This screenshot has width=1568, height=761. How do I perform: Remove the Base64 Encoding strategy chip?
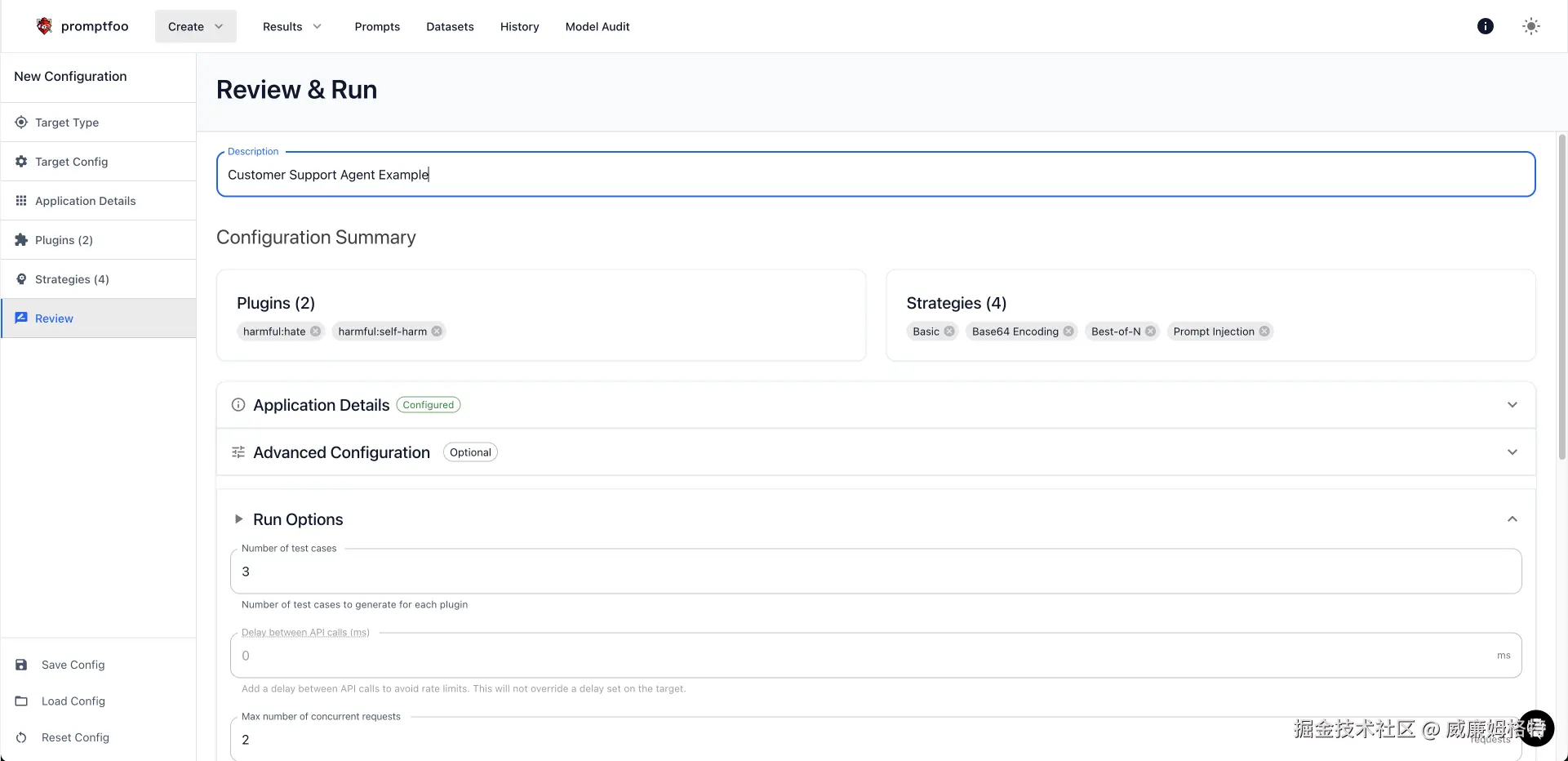click(1068, 332)
